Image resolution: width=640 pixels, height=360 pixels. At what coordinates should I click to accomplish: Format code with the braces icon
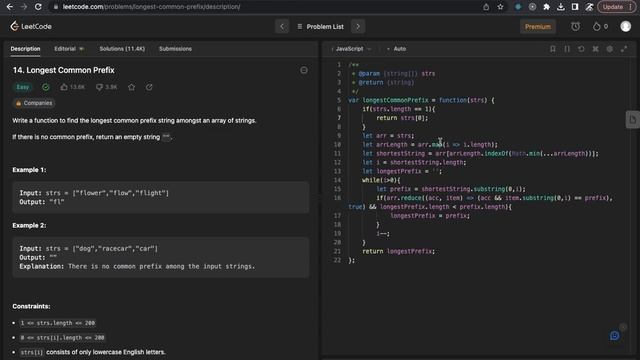coord(567,49)
